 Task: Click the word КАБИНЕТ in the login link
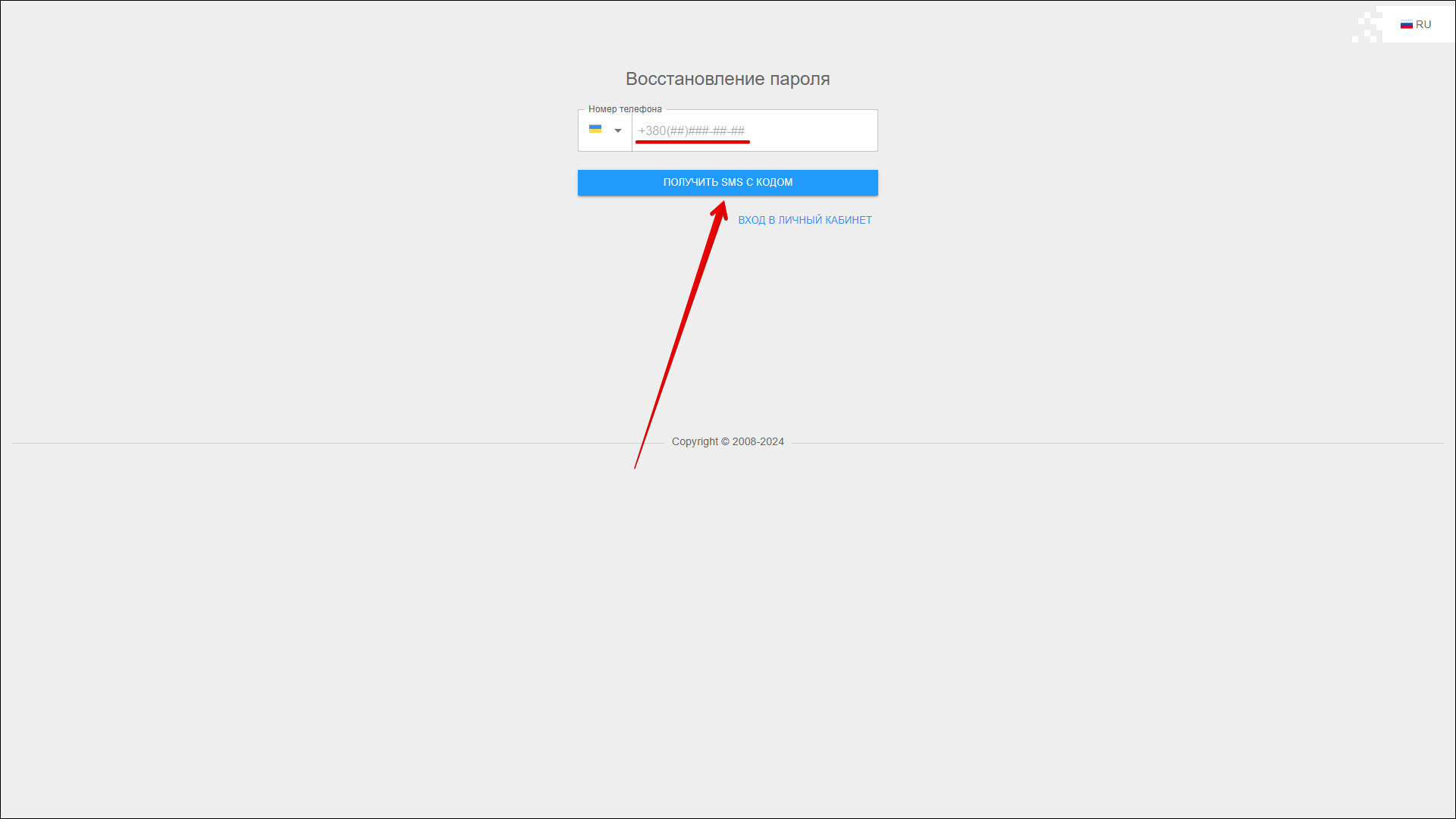coord(848,220)
